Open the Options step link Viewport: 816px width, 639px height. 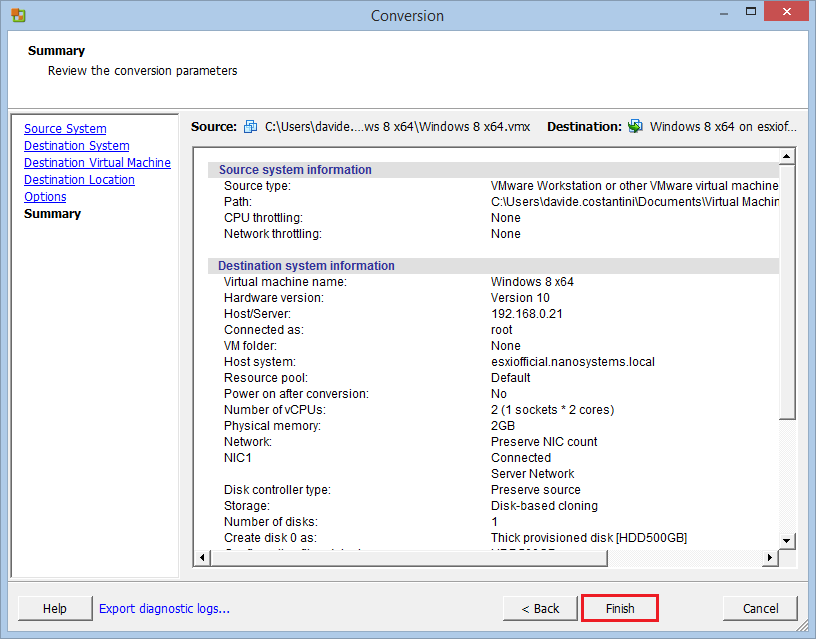[x=45, y=197]
